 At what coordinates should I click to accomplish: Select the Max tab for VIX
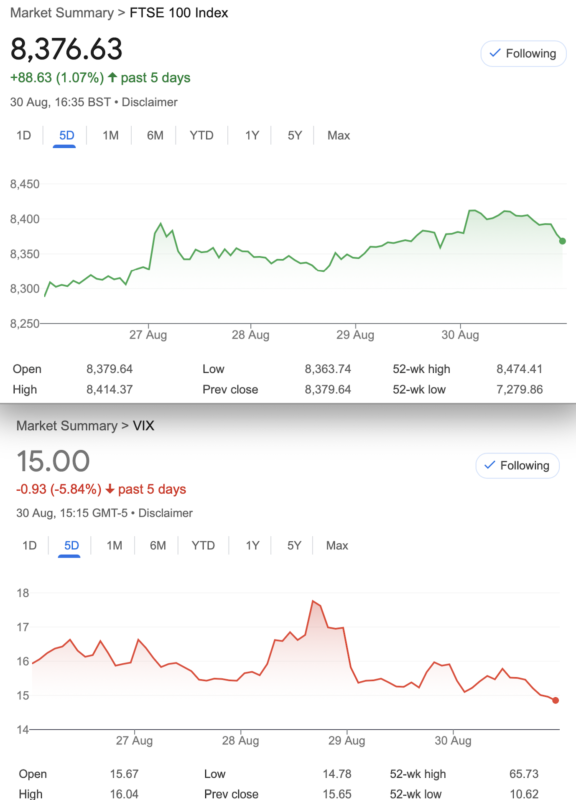click(337, 545)
